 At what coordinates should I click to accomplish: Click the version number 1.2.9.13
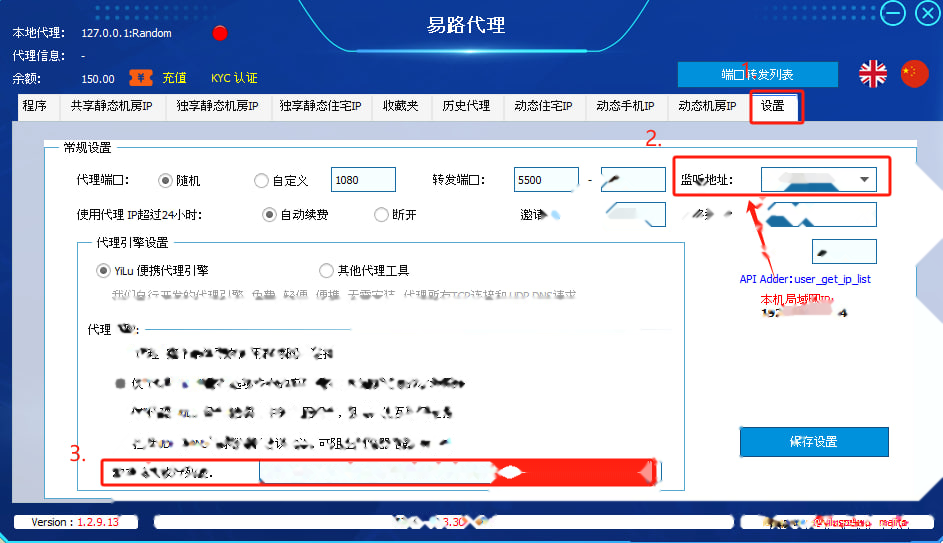coord(98,522)
